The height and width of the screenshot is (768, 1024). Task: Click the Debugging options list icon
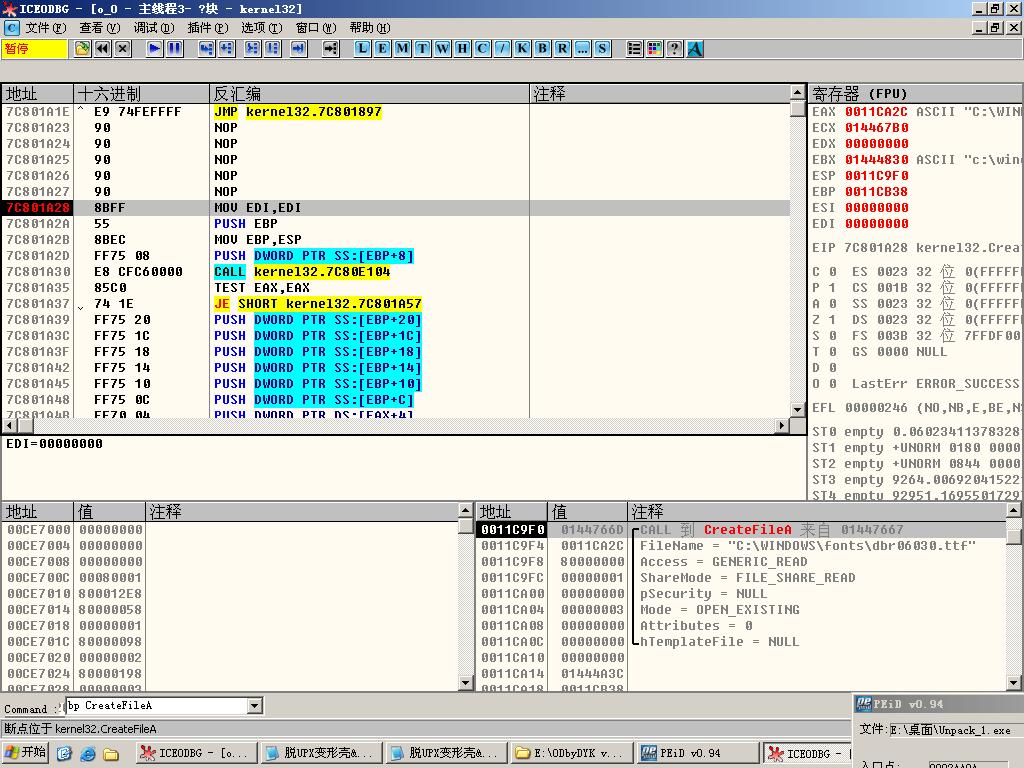tap(634, 48)
